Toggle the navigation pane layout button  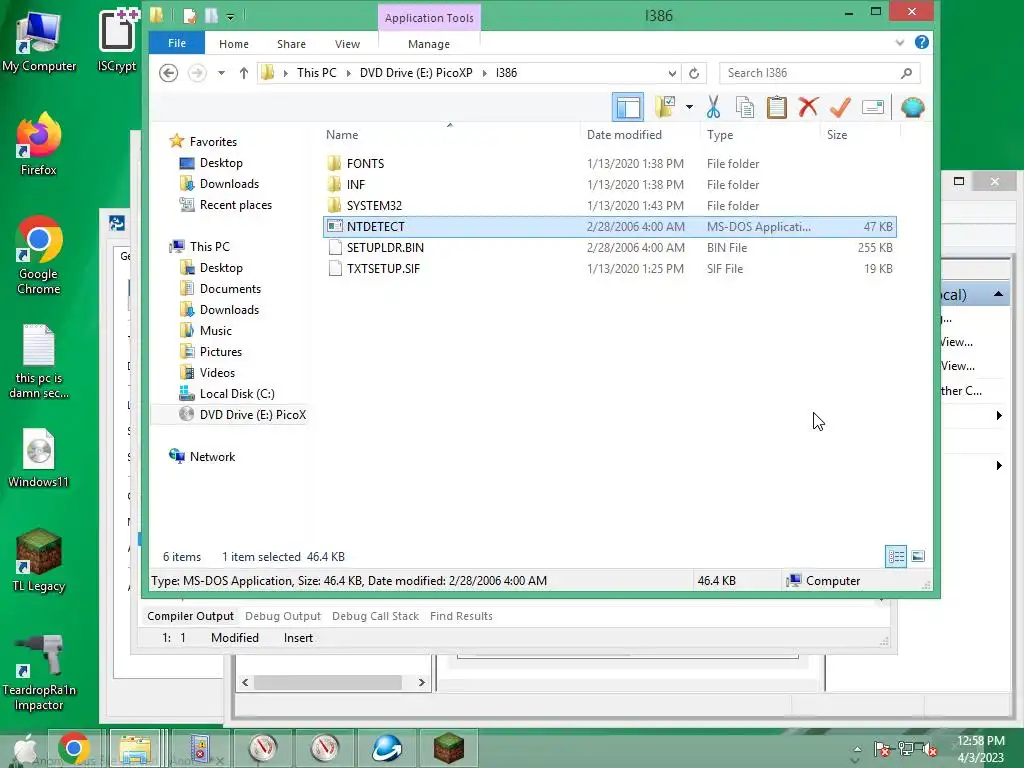[628, 107]
